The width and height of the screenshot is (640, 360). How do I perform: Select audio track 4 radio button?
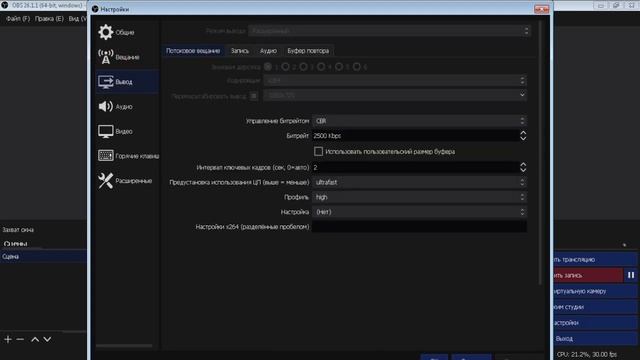tap(321, 67)
